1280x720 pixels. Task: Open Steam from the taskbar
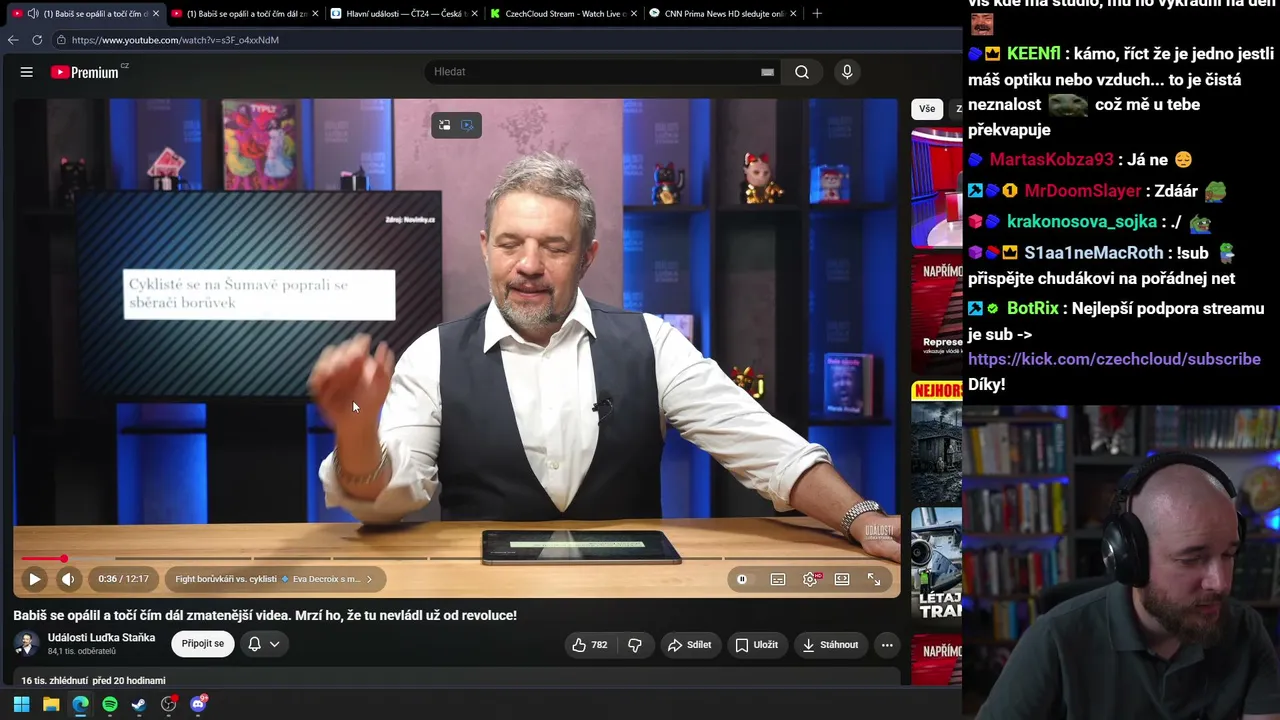(139, 704)
